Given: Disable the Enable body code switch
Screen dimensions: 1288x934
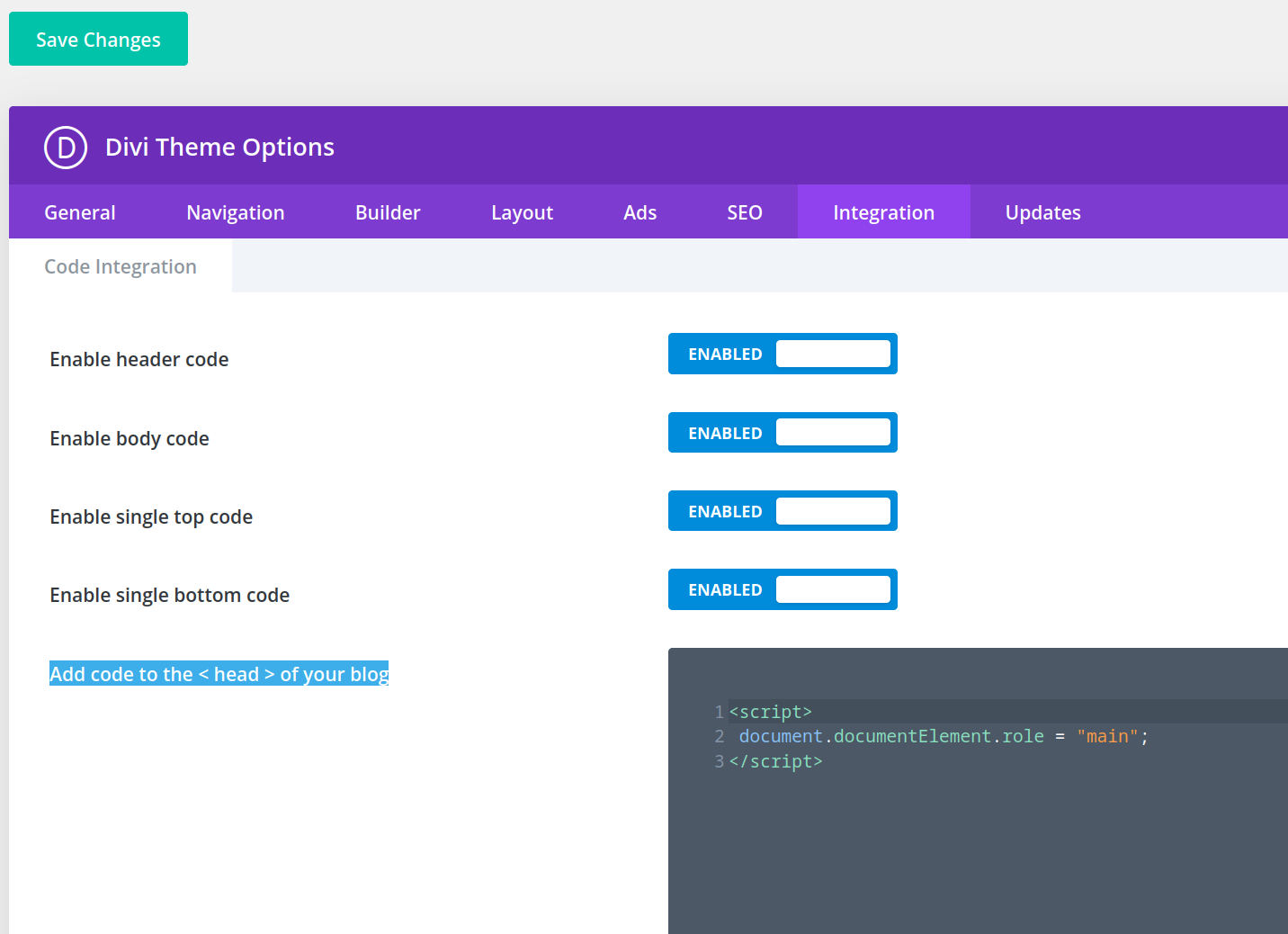Looking at the screenshot, I should pyautogui.click(x=783, y=433).
